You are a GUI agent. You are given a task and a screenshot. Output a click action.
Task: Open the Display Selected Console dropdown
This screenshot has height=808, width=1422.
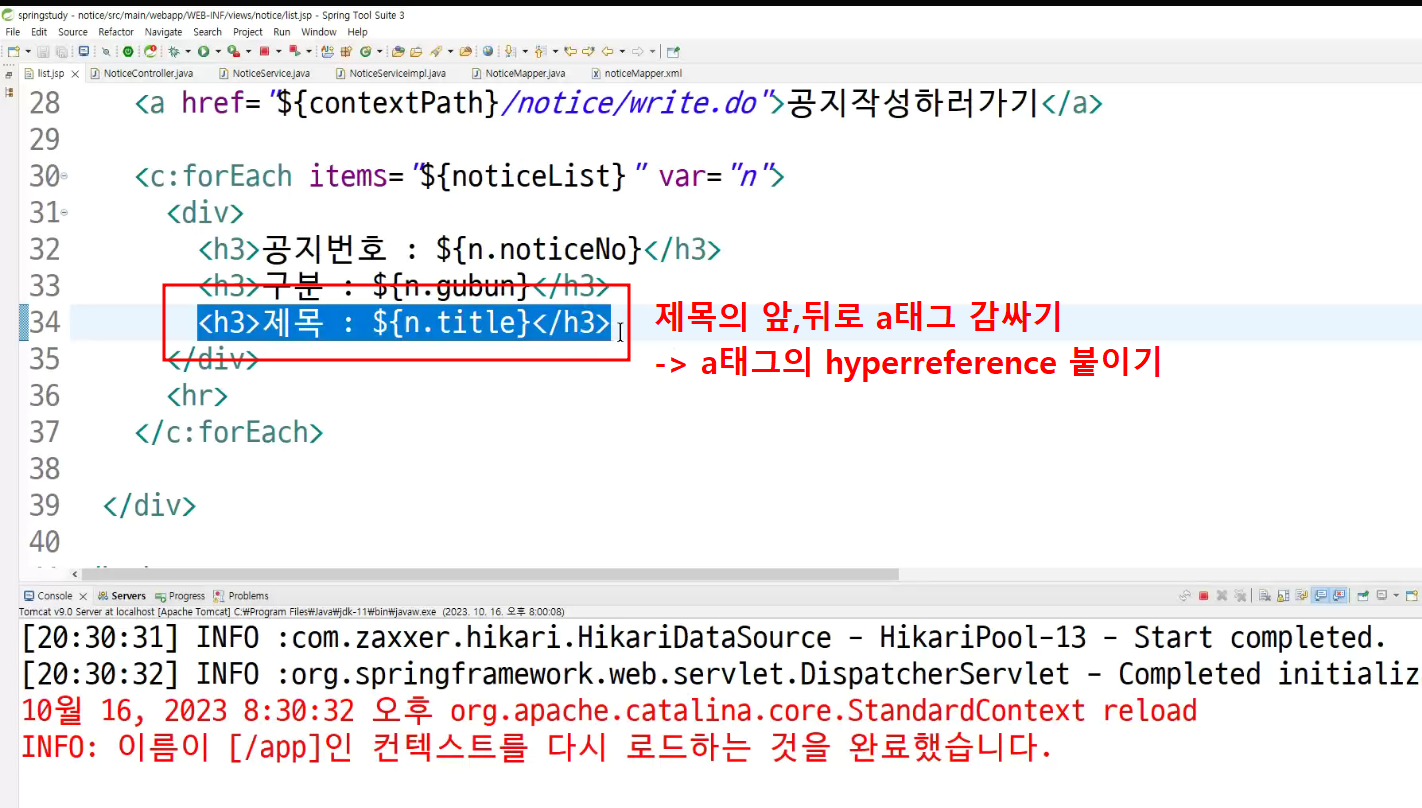click(1396, 596)
